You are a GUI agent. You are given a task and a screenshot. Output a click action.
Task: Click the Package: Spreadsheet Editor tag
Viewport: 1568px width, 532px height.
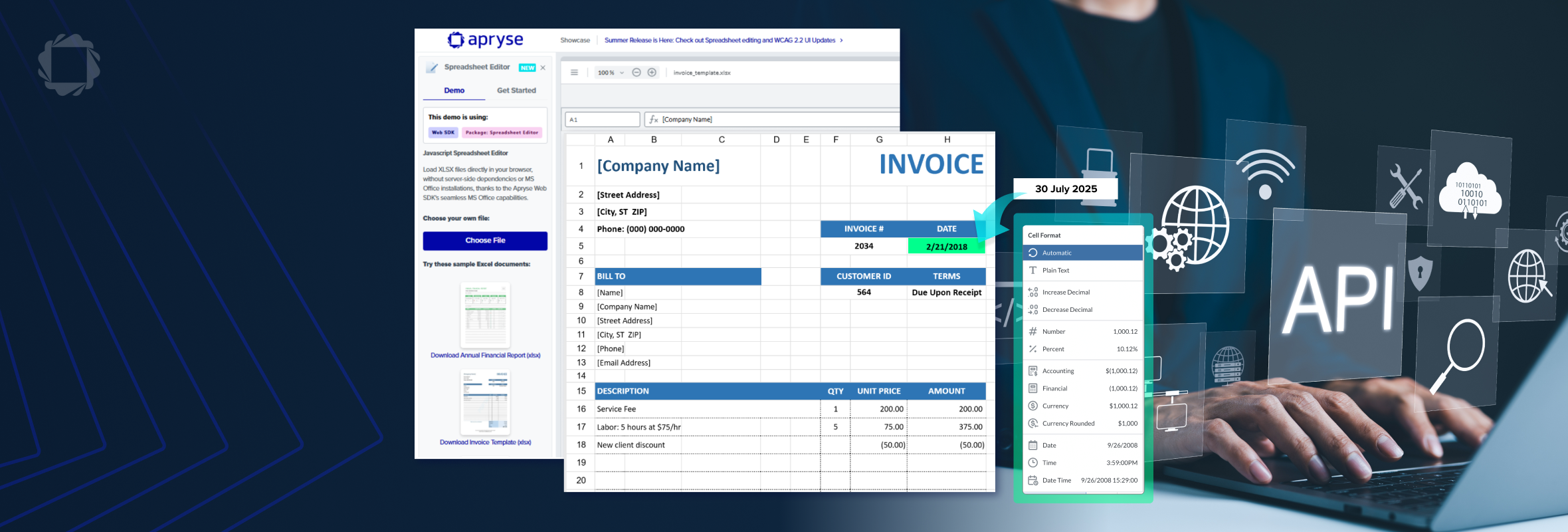coord(502,132)
